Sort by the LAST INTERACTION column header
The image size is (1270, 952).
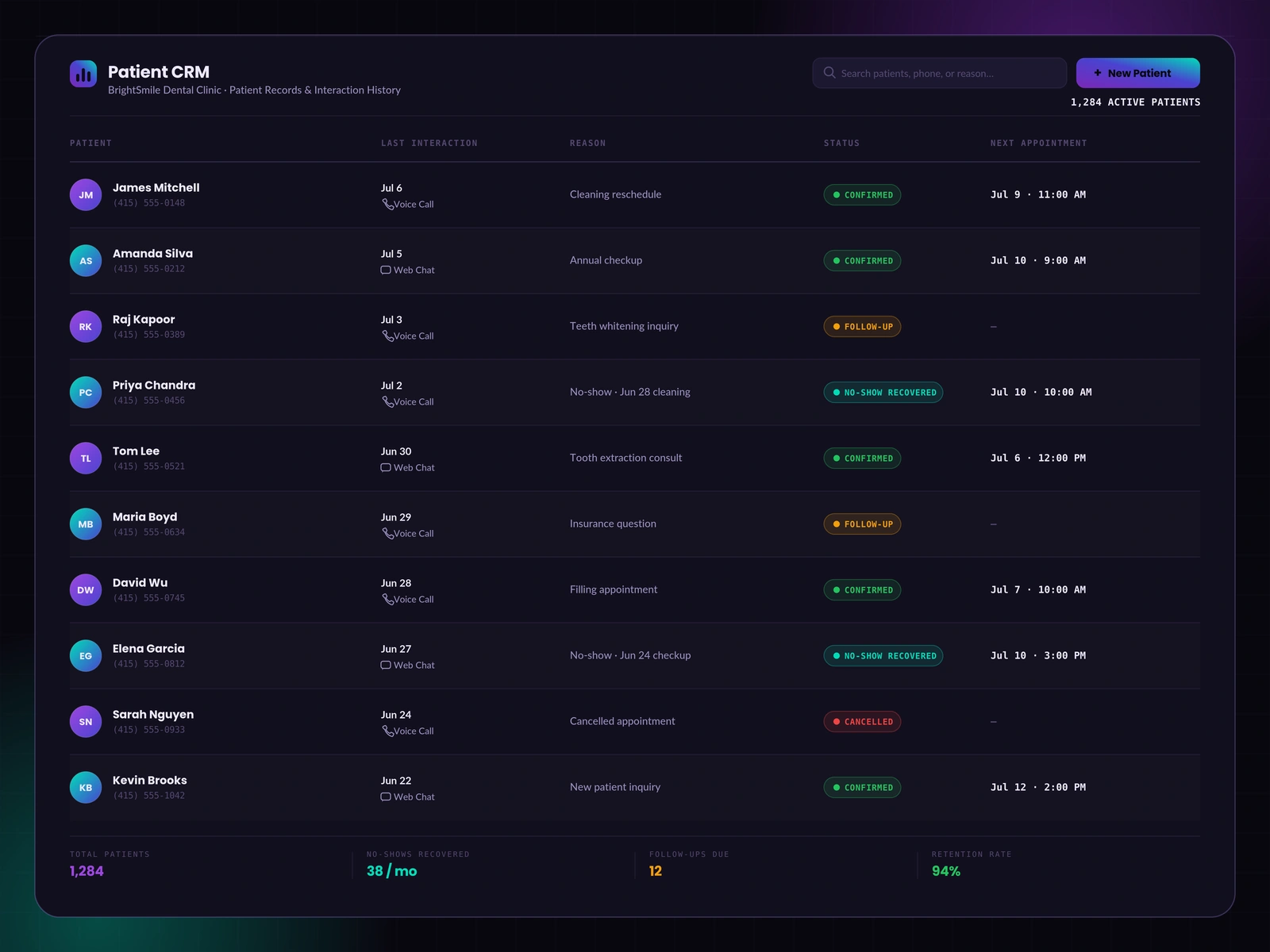click(429, 144)
